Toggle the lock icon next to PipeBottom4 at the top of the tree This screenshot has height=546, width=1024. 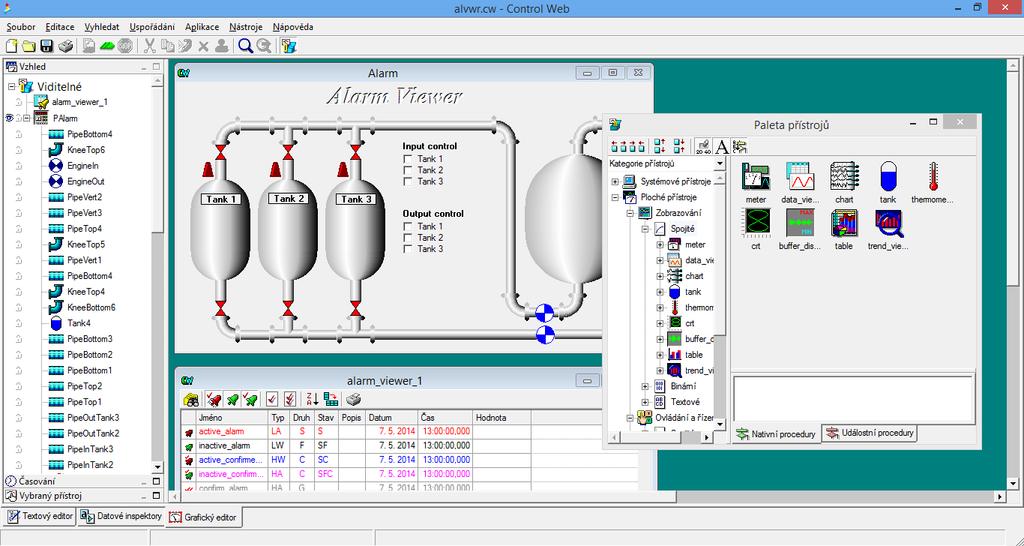(x=18, y=134)
